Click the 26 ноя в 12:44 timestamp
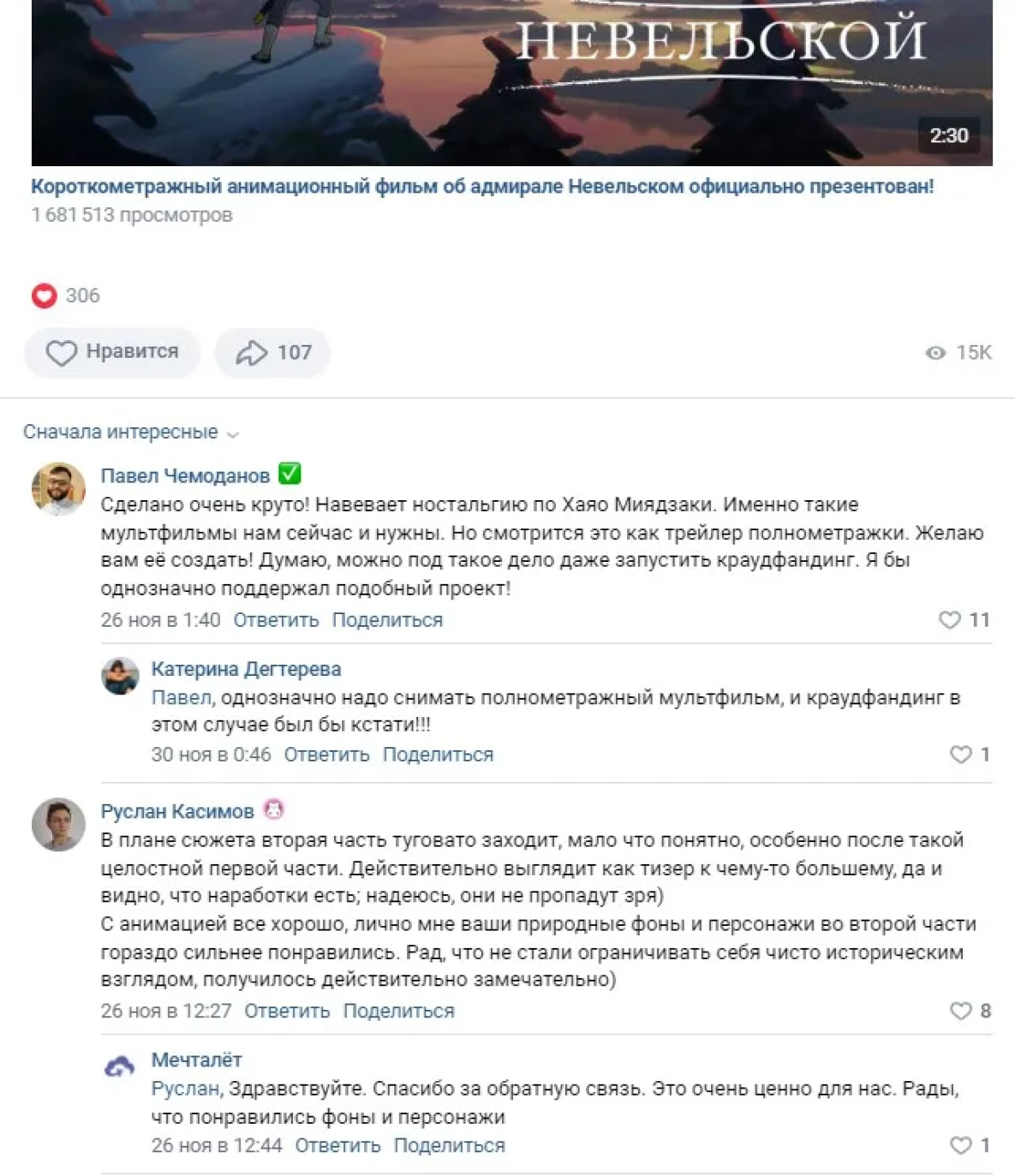 [x=217, y=1146]
